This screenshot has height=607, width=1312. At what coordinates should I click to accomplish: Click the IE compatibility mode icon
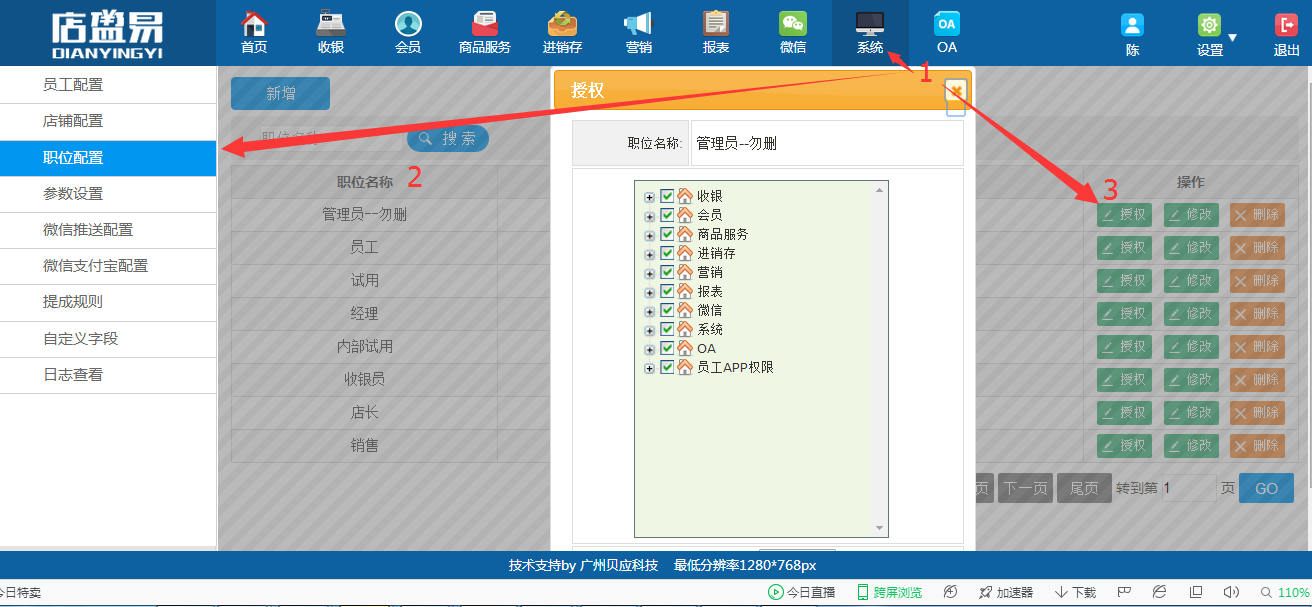click(1159, 592)
